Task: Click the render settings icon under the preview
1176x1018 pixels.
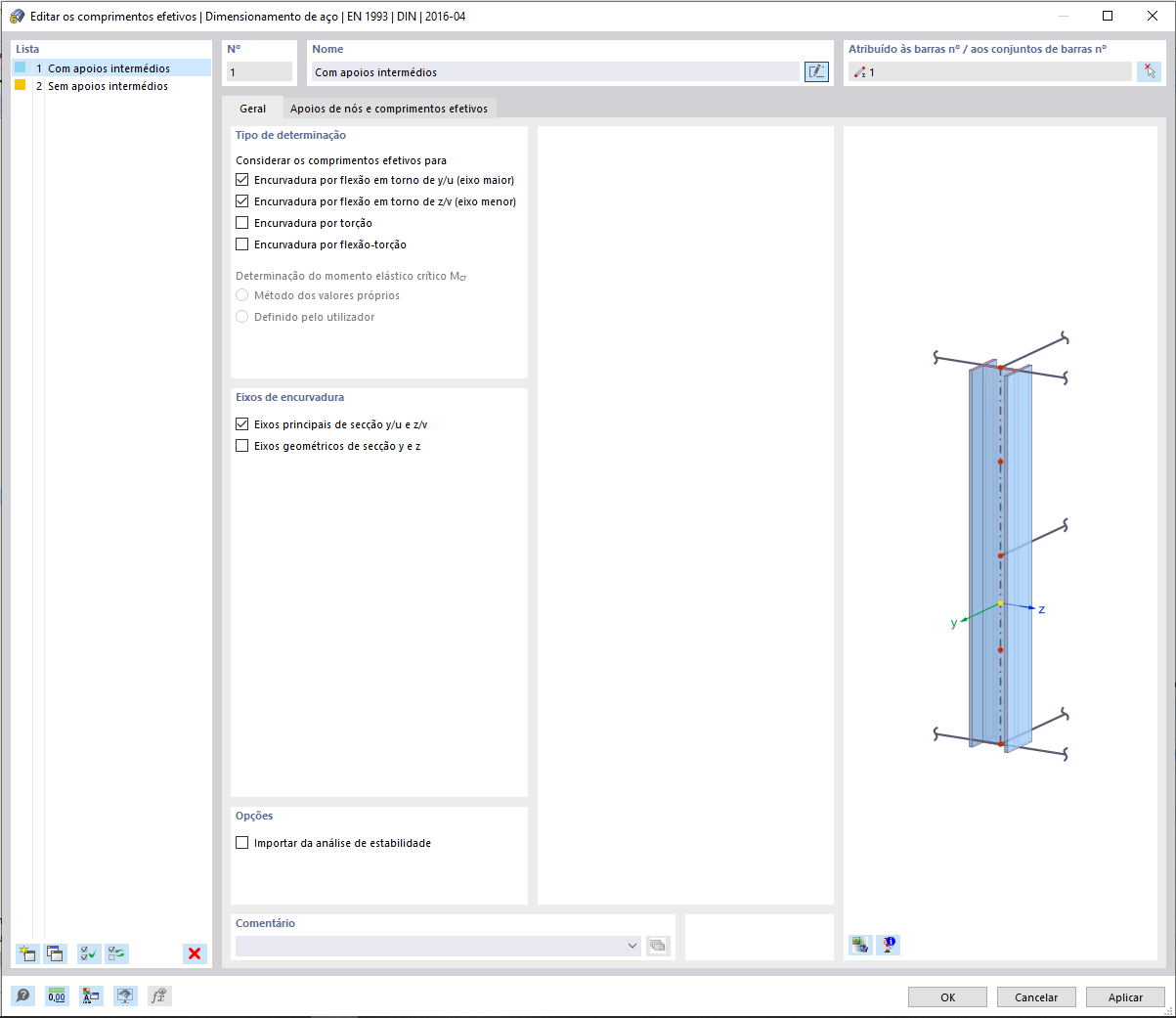Action: (x=860, y=945)
